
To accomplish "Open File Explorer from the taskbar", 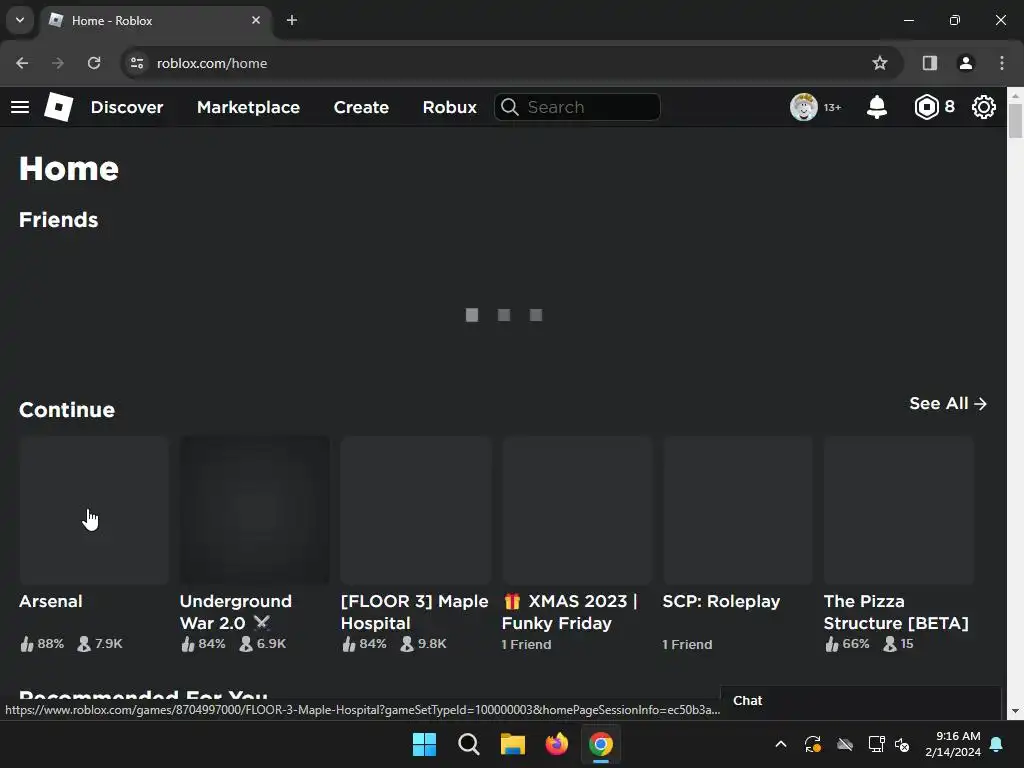I will [x=513, y=744].
